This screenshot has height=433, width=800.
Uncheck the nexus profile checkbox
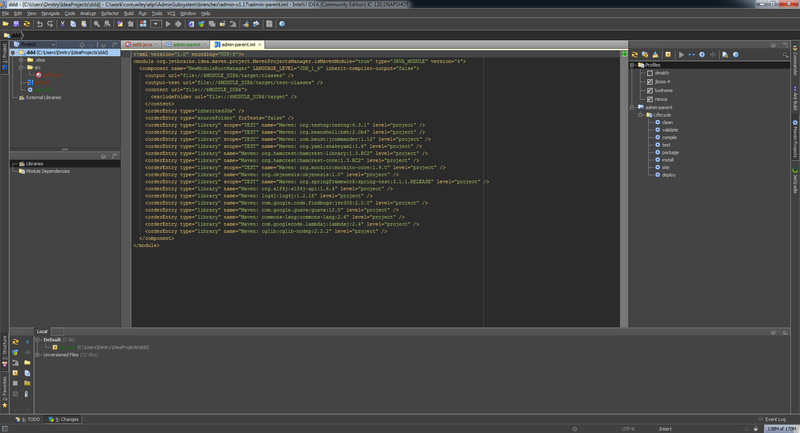(x=650, y=99)
